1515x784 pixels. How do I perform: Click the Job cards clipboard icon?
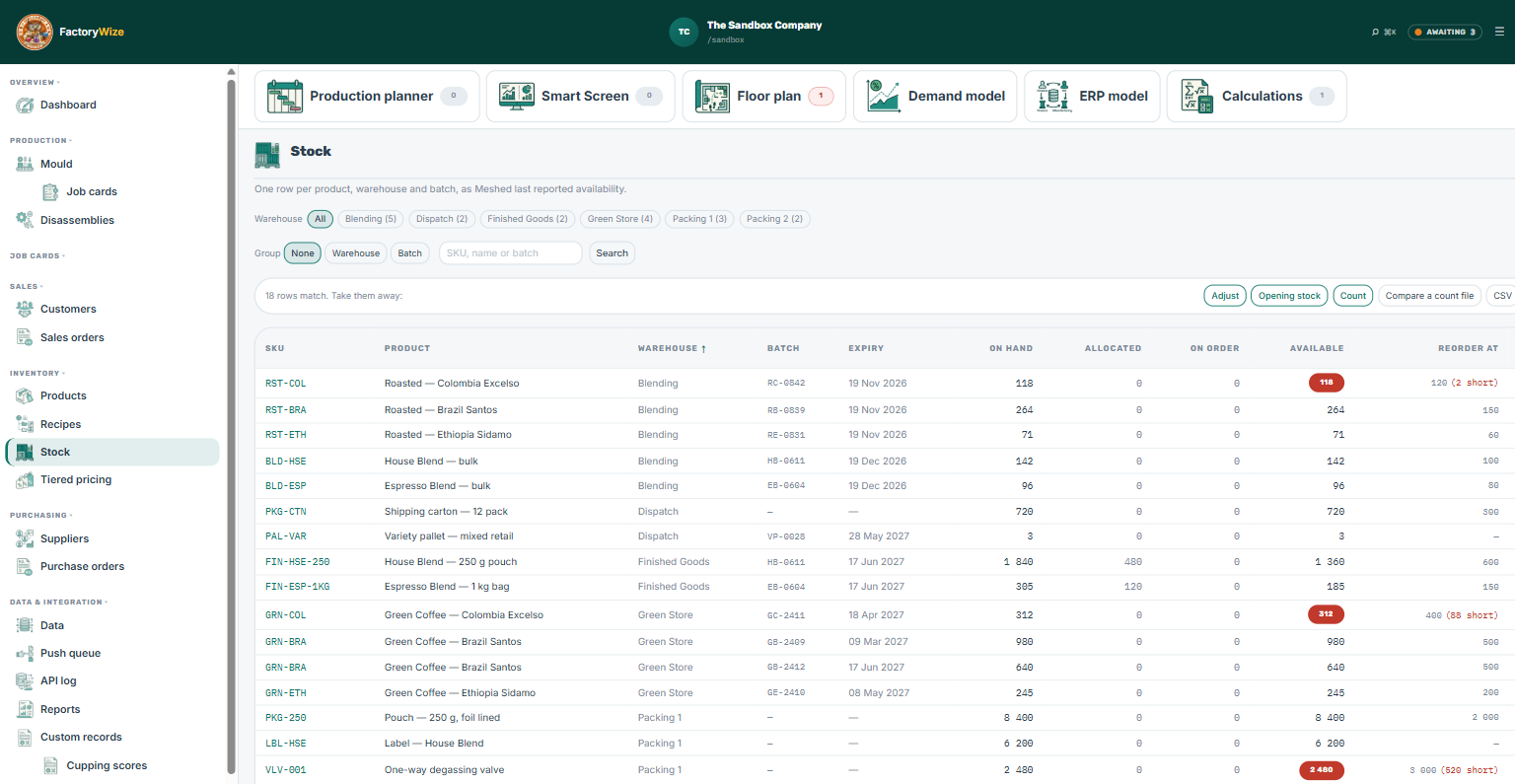50,191
